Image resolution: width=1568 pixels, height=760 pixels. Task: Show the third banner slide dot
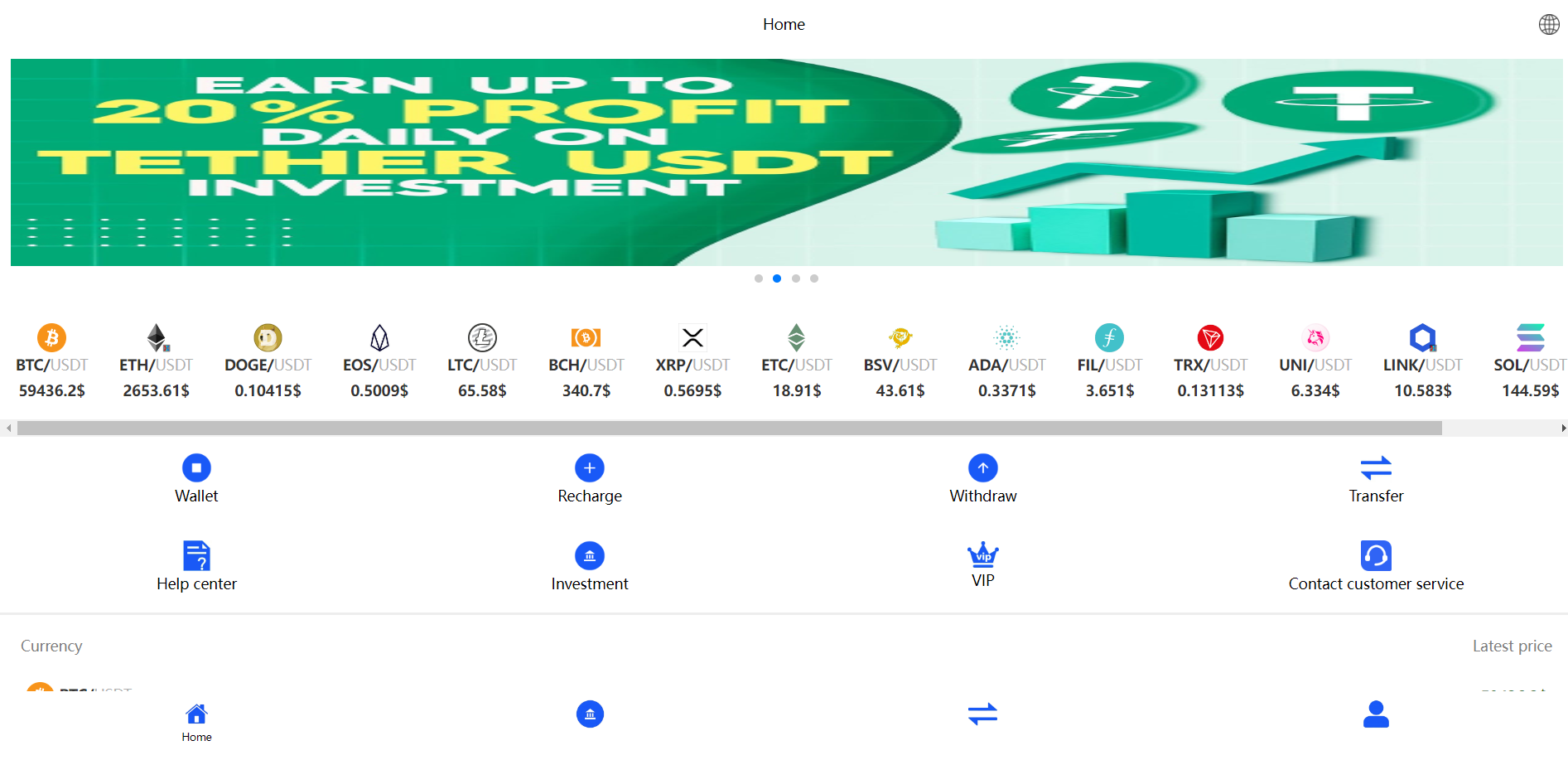pos(796,278)
